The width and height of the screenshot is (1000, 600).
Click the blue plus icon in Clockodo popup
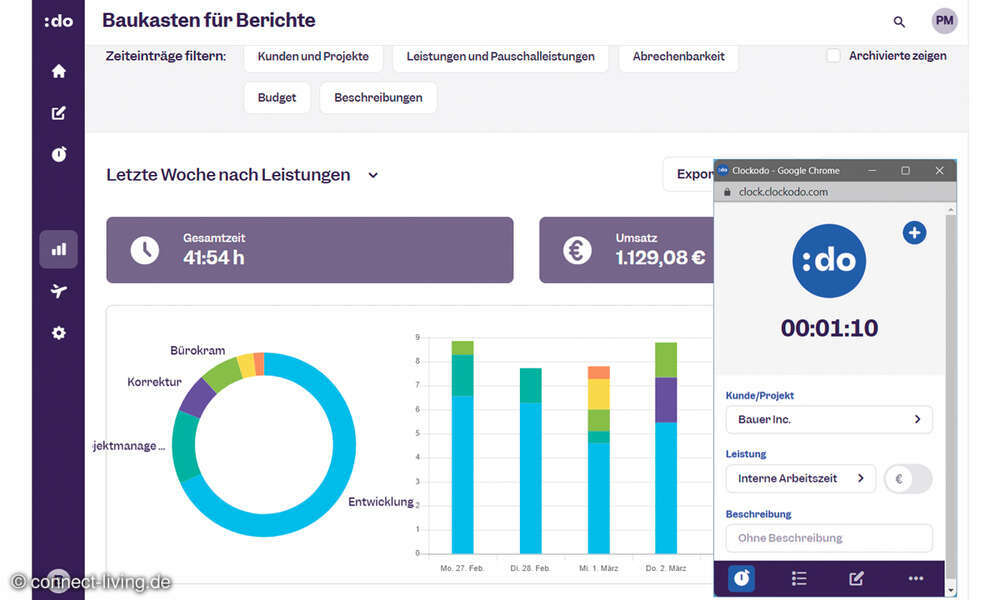tap(914, 233)
